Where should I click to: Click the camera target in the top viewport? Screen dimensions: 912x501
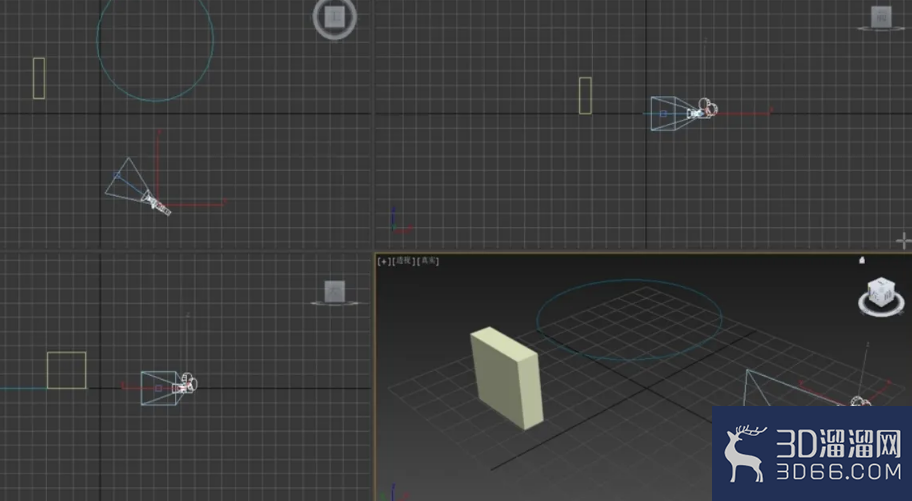pos(117,175)
